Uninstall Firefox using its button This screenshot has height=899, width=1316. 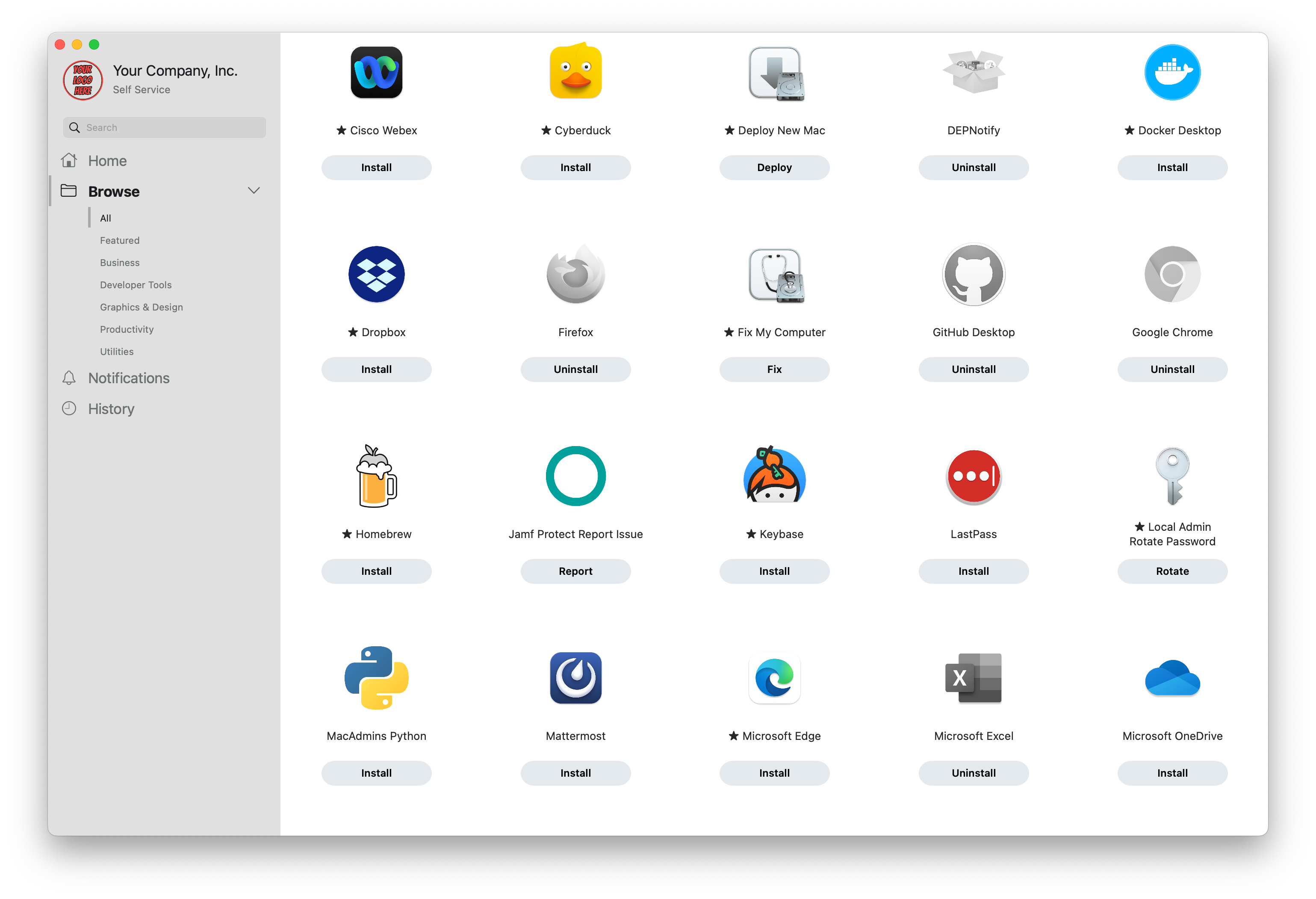(575, 370)
